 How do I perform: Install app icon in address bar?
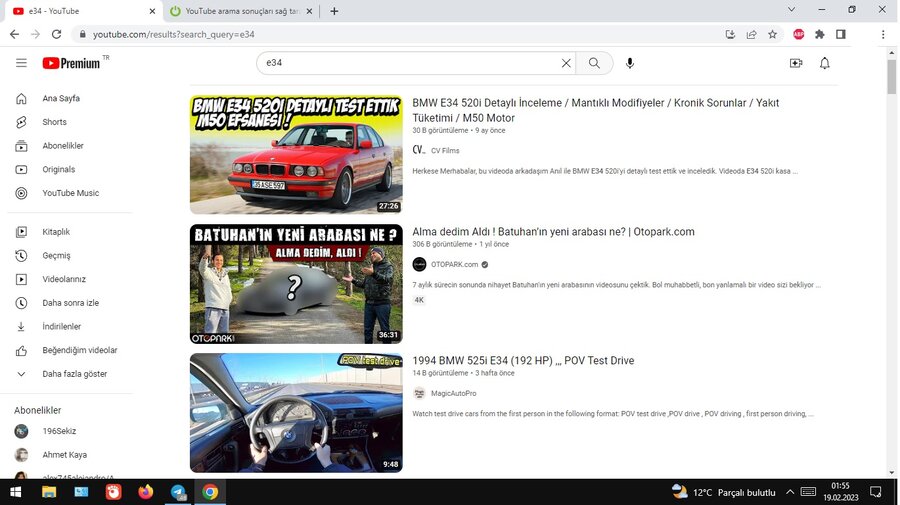[x=730, y=34]
